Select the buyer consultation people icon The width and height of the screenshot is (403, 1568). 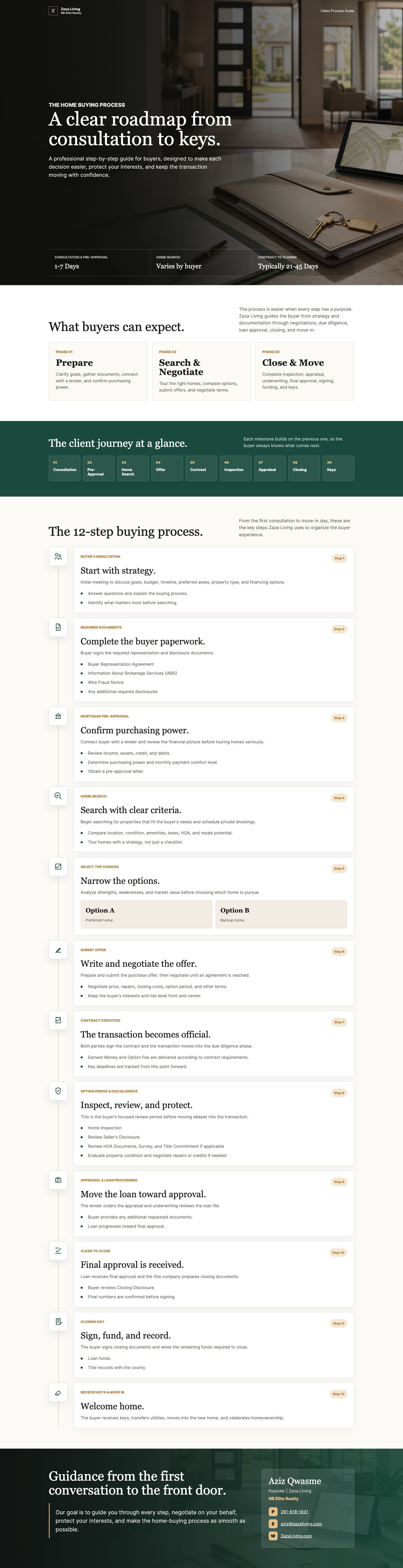pos(58,556)
